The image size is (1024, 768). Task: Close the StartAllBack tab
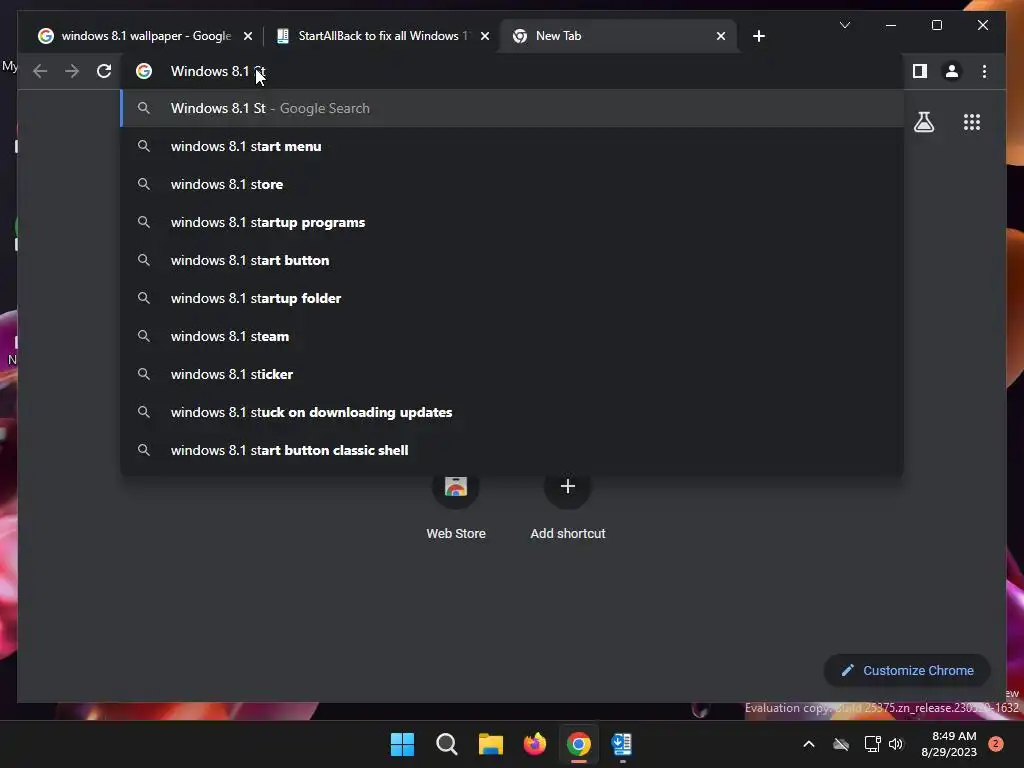click(485, 36)
